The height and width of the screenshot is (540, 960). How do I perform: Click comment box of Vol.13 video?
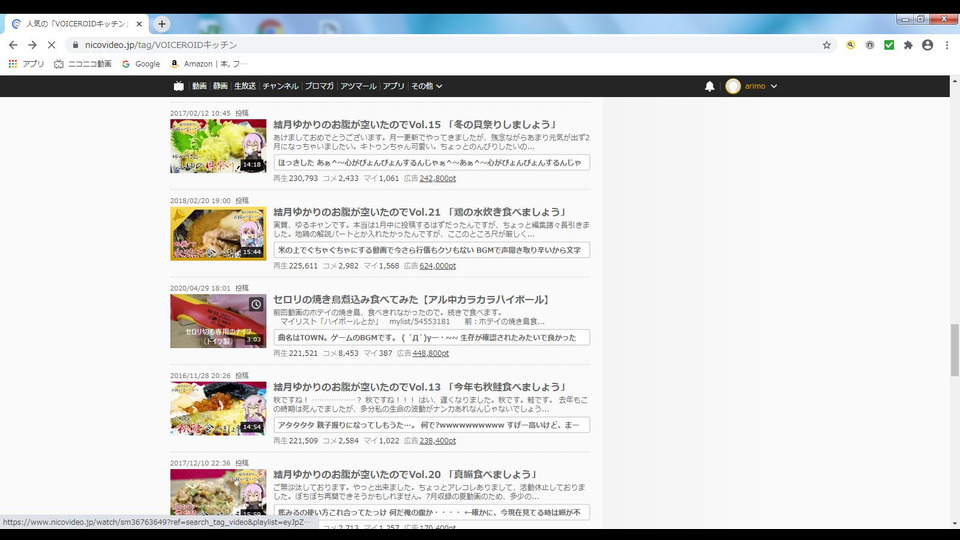[x=432, y=425]
